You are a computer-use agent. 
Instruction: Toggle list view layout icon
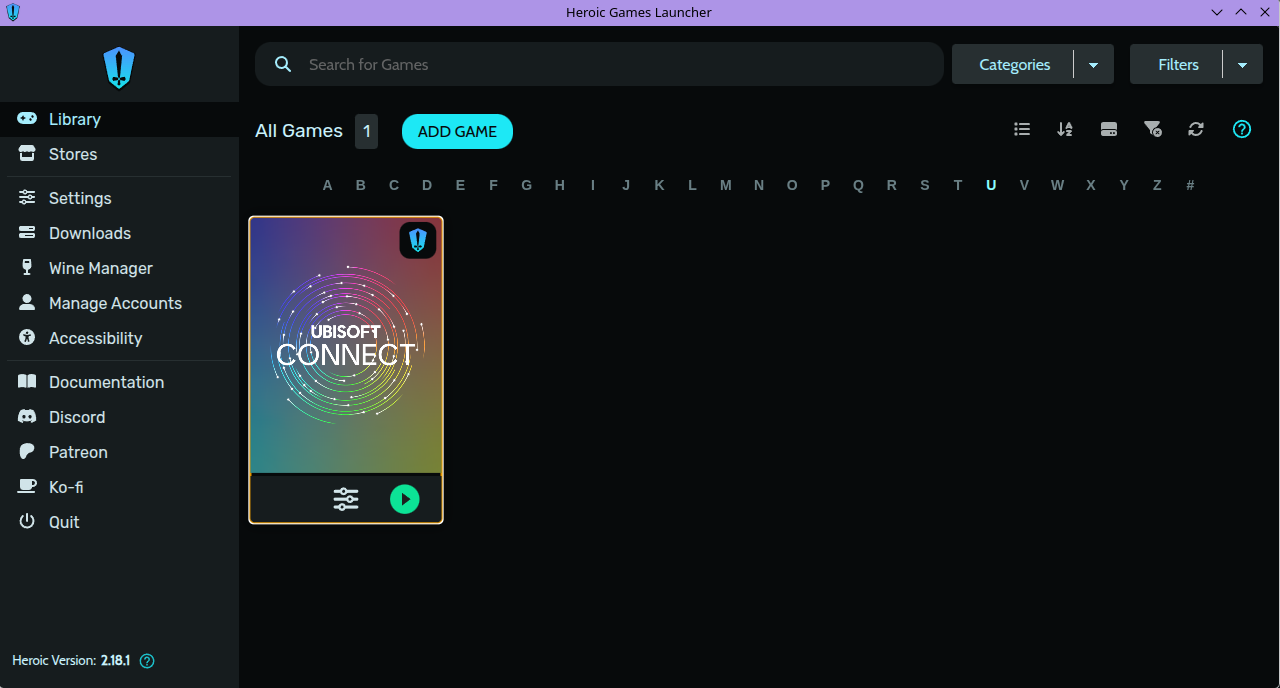(x=1022, y=129)
